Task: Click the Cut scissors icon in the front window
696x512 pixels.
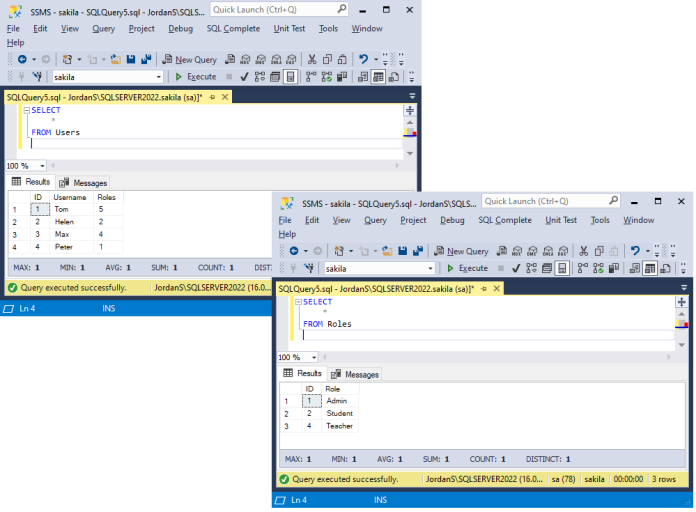Action: [x=586, y=251]
